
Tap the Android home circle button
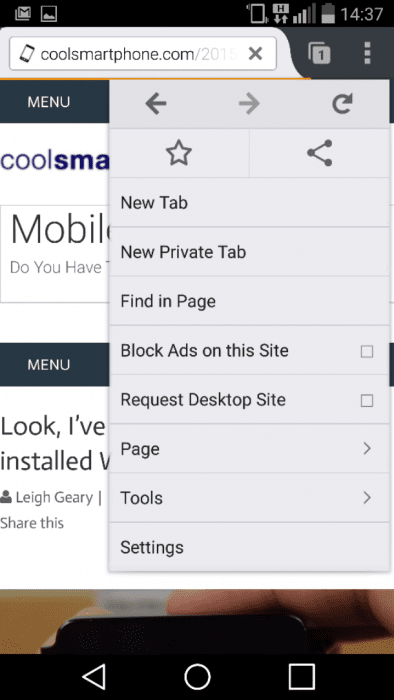tap(197, 677)
